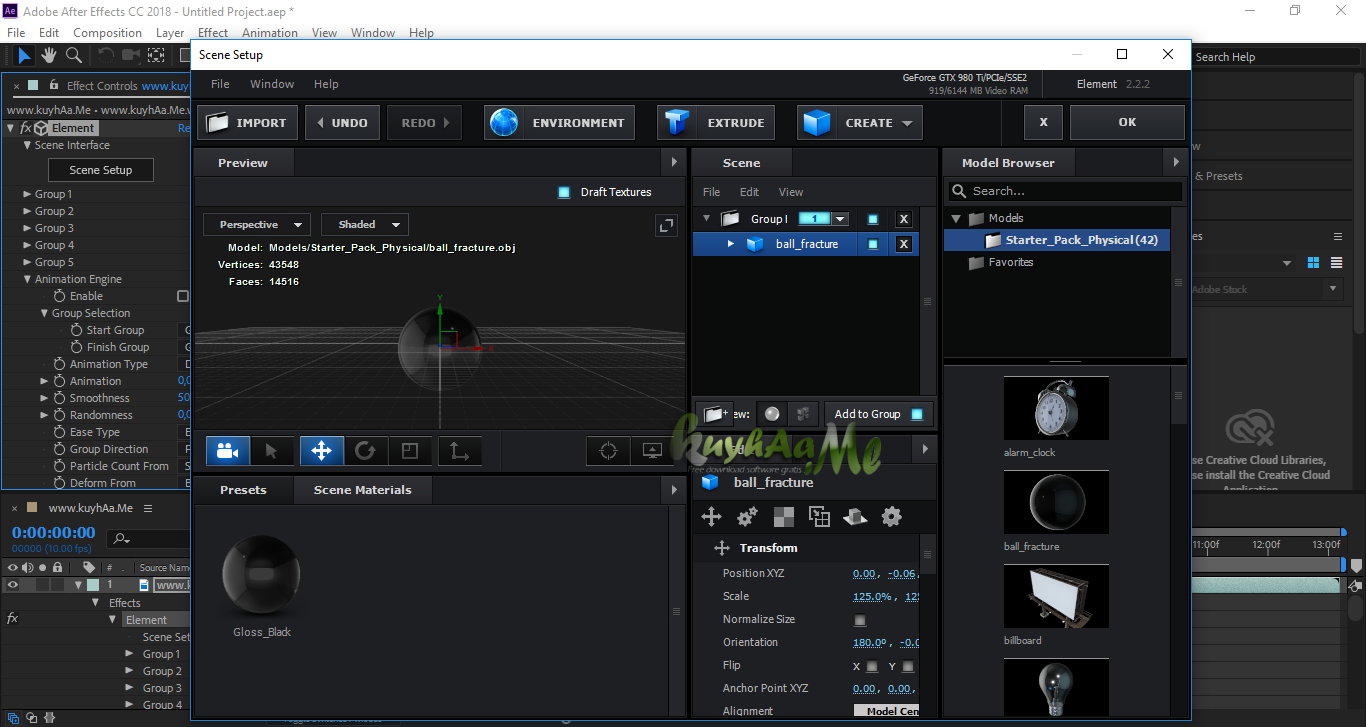Click the Scale value in Transform section
The height and width of the screenshot is (727, 1366).
tap(869, 595)
